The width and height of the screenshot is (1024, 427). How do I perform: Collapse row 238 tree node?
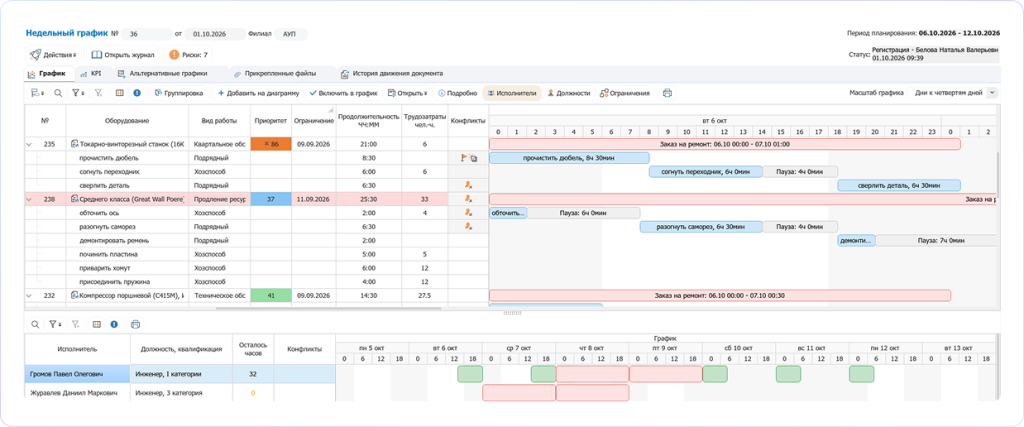29,199
